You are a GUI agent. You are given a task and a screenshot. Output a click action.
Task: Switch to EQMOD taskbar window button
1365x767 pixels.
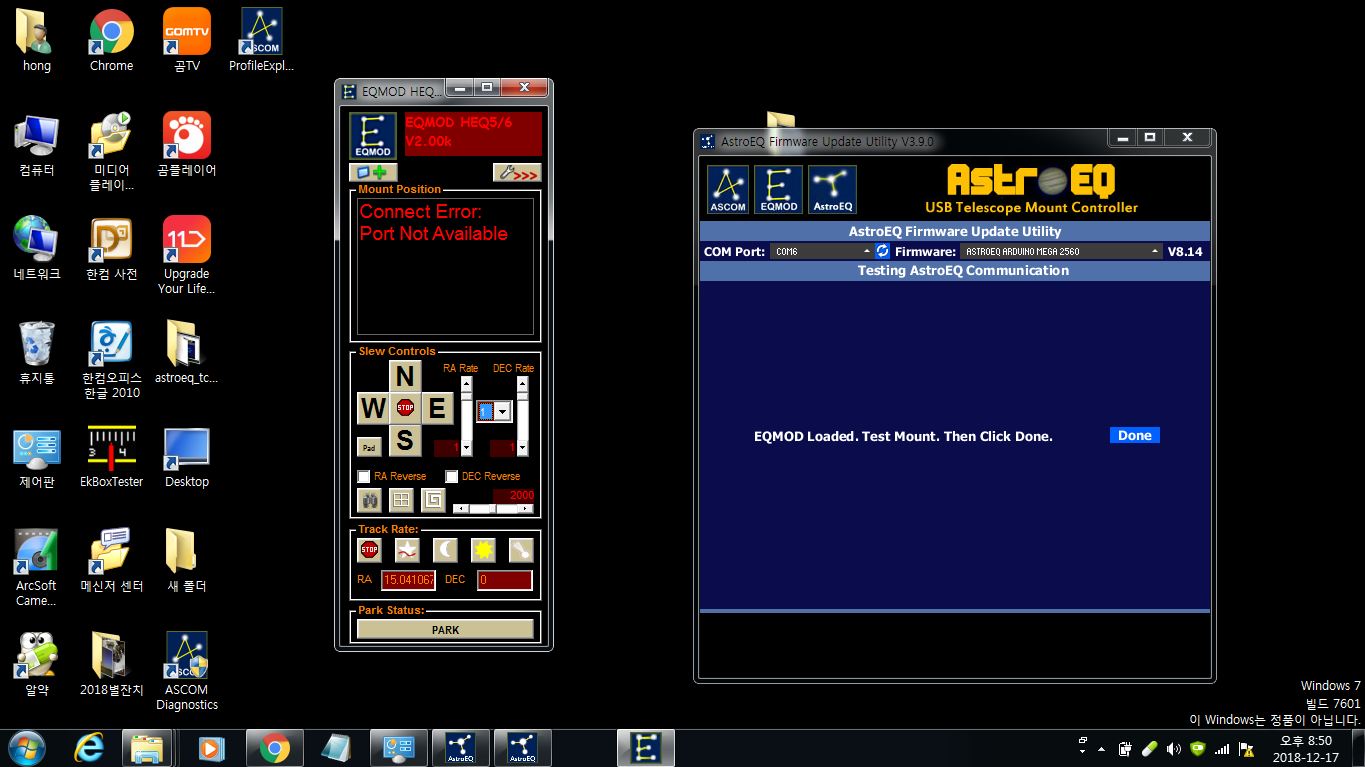(646, 748)
